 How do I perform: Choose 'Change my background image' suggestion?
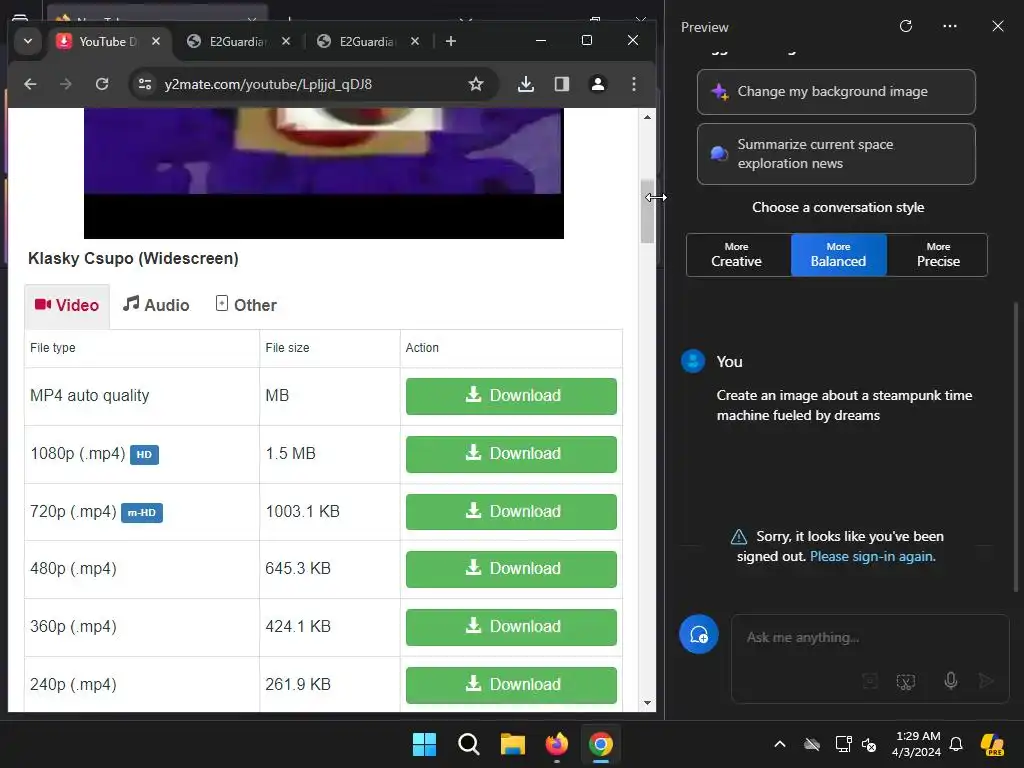(836, 92)
